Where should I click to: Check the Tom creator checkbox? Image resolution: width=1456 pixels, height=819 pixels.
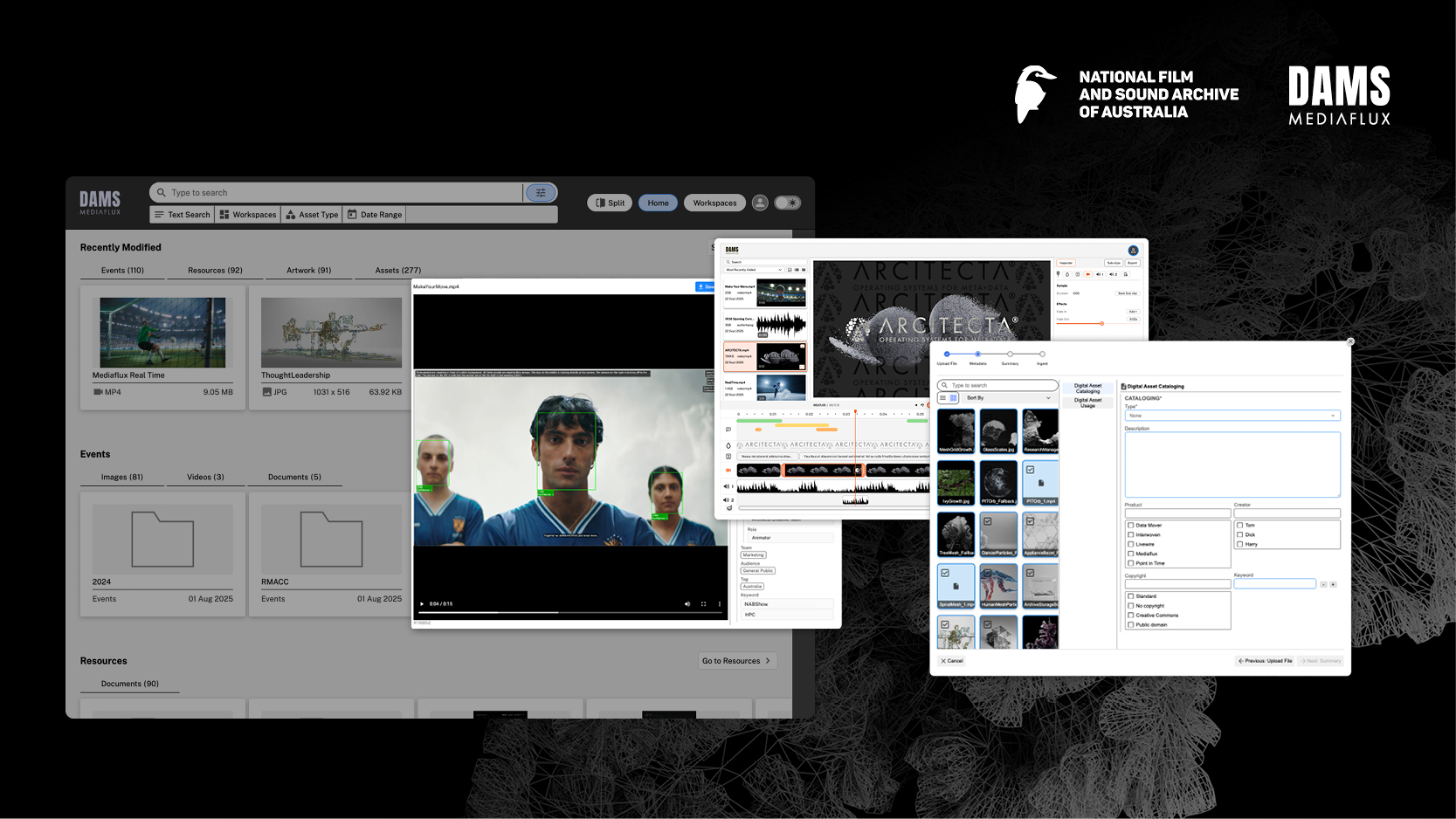1239,526
